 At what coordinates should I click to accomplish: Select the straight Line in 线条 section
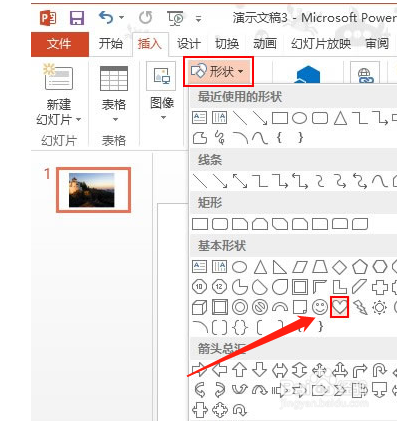[x=200, y=180]
